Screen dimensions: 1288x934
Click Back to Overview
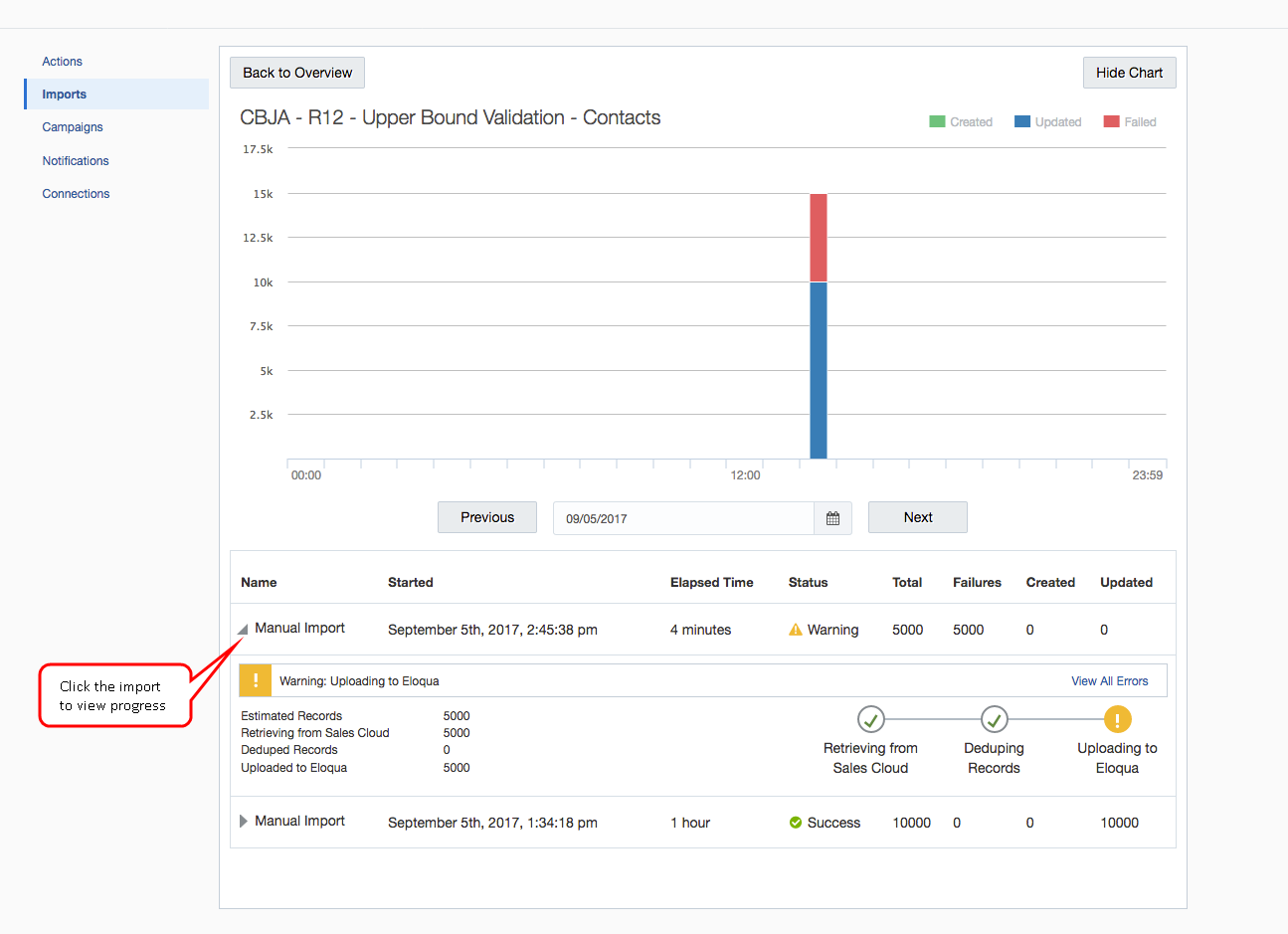point(296,72)
